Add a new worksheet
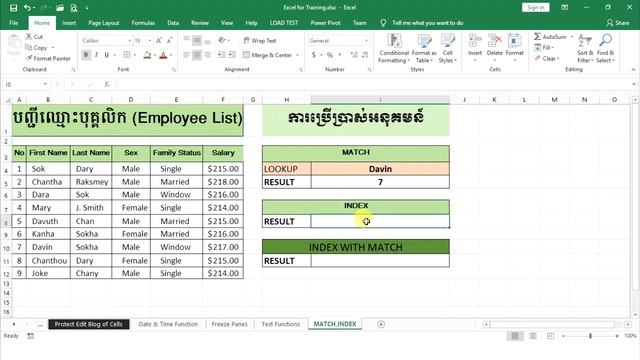This screenshot has height=360, width=640. [x=381, y=324]
